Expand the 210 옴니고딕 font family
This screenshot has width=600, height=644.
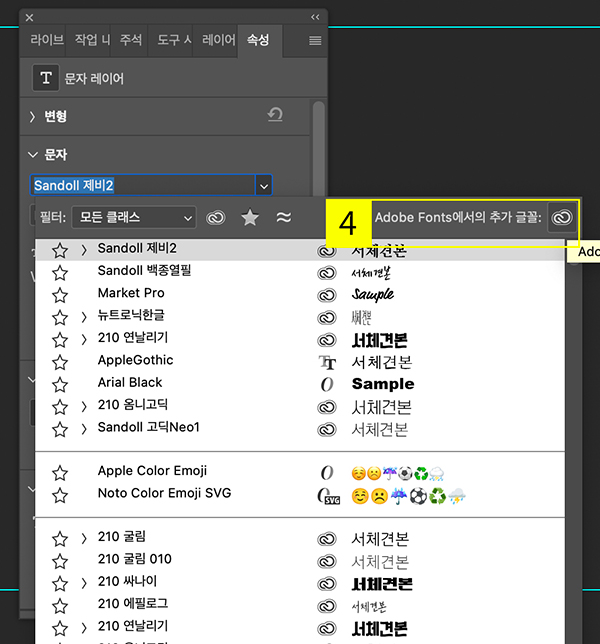pyautogui.click(x=84, y=407)
